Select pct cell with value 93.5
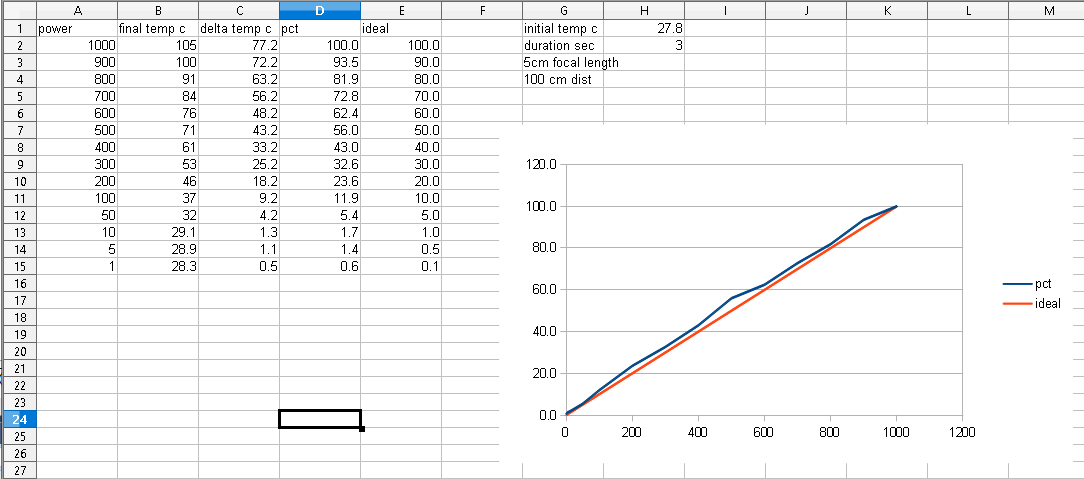The image size is (1084, 479). pyautogui.click(x=320, y=63)
